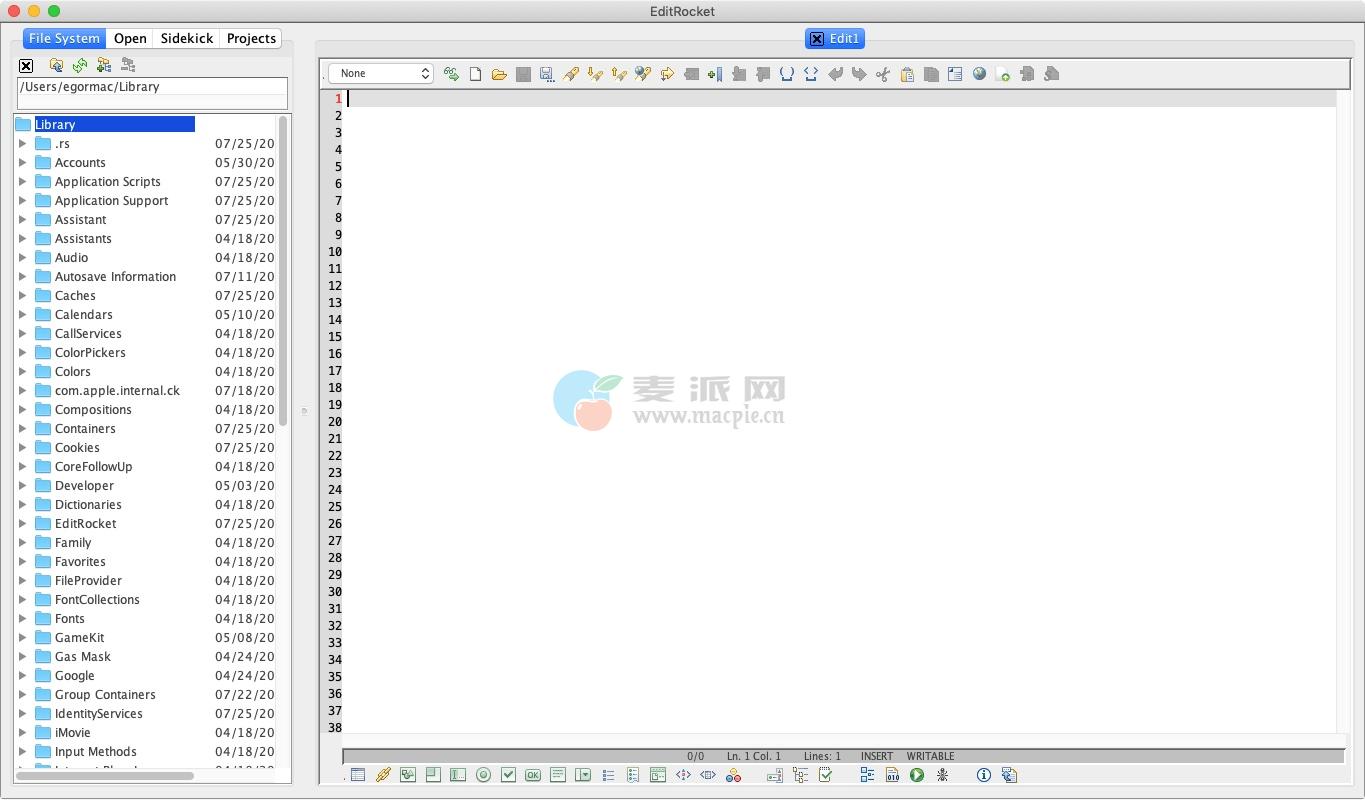Click the green refresh icon in File System panel
Image resolution: width=1365 pixels, height=800 pixels.
point(80,65)
